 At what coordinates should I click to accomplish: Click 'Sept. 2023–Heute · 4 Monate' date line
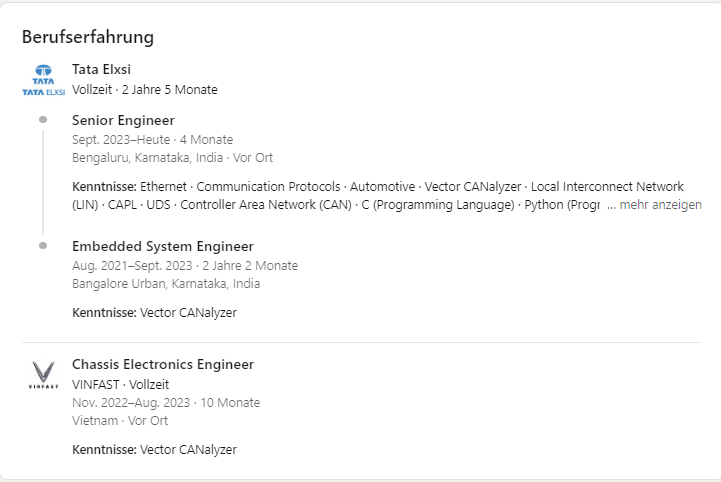(x=152, y=140)
